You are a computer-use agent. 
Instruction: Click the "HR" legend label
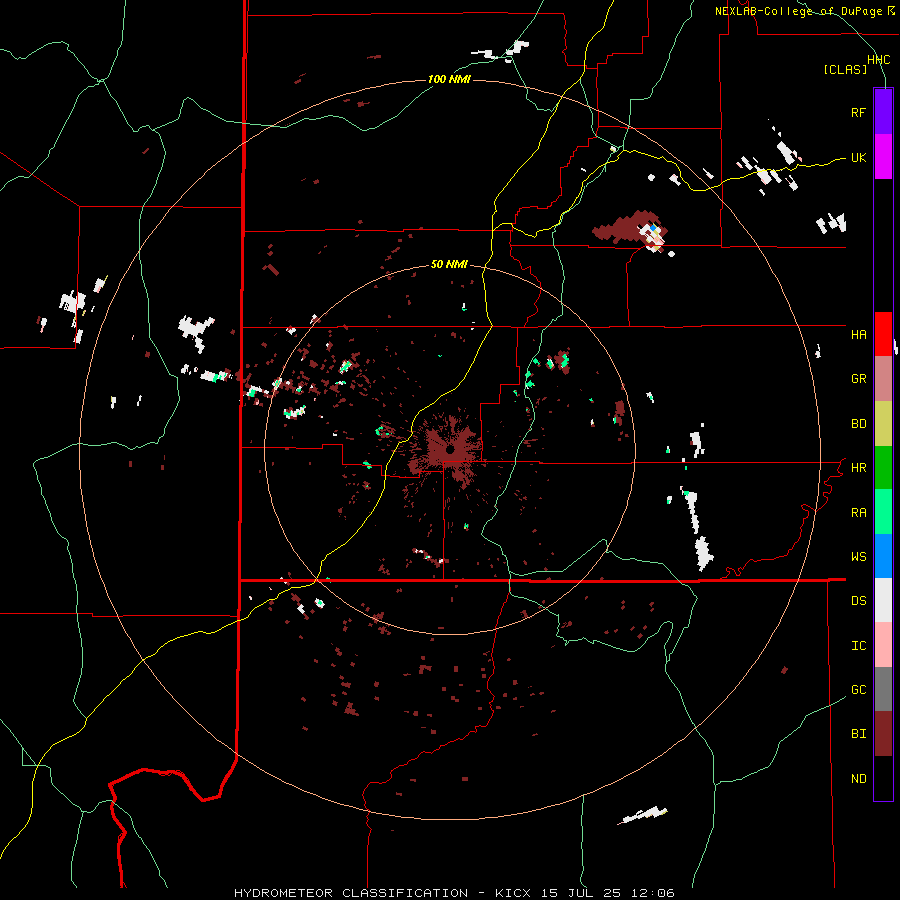858,468
